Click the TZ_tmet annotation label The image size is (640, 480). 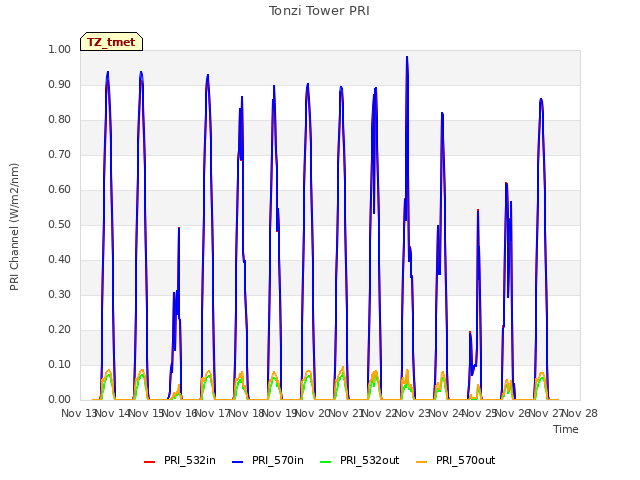tap(111, 42)
